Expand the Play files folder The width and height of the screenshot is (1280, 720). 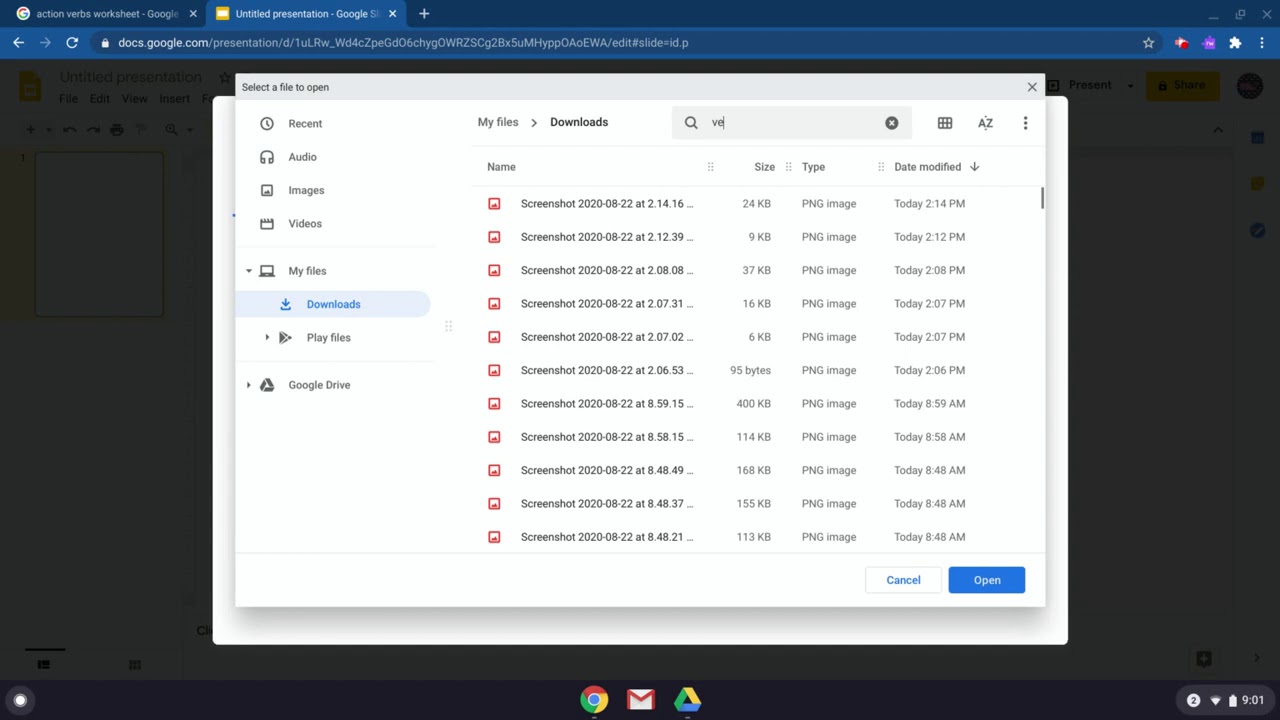click(267, 338)
